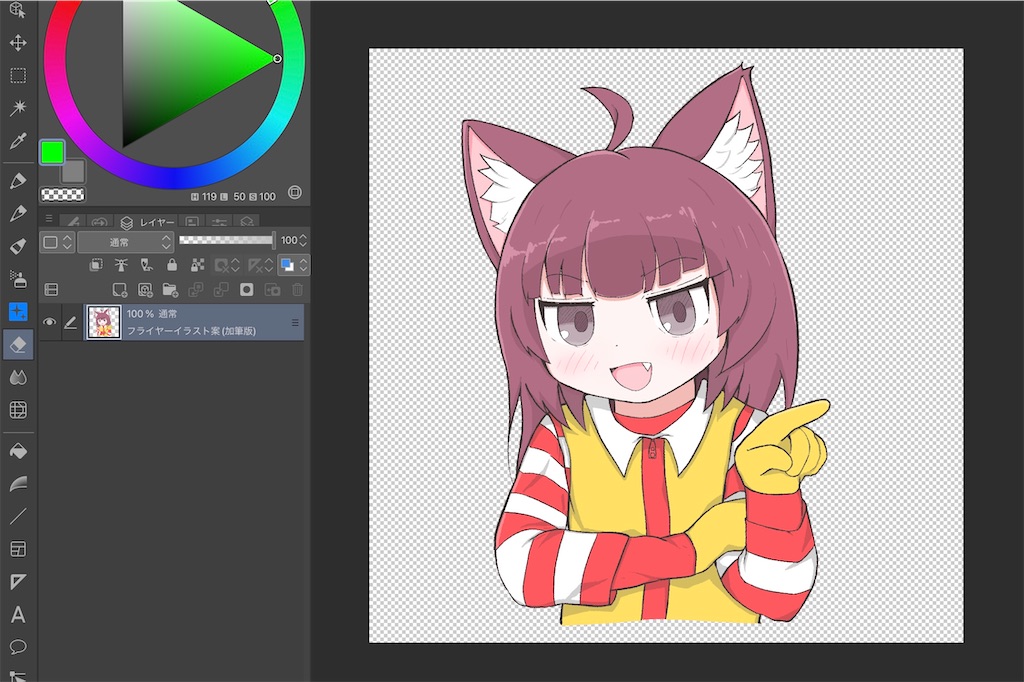Select the Fill bucket tool

tap(18, 451)
